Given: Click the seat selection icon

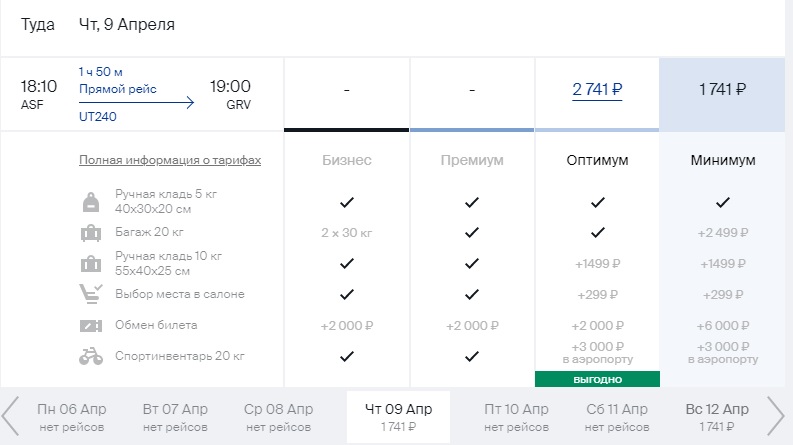Looking at the screenshot, I should pyautogui.click(x=91, y=294).
